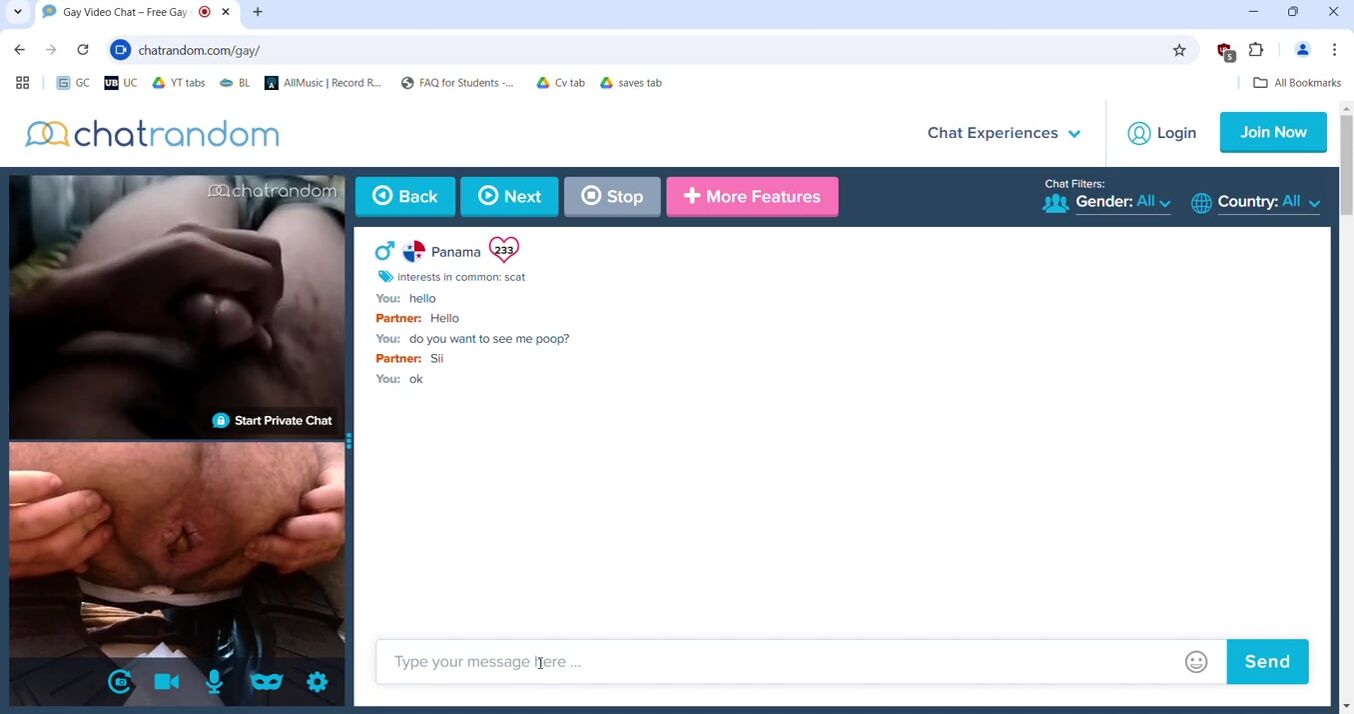Viewport: 1354px width, 714px height.
Task: Click the switch camera icon
Action: click(120, 682)
